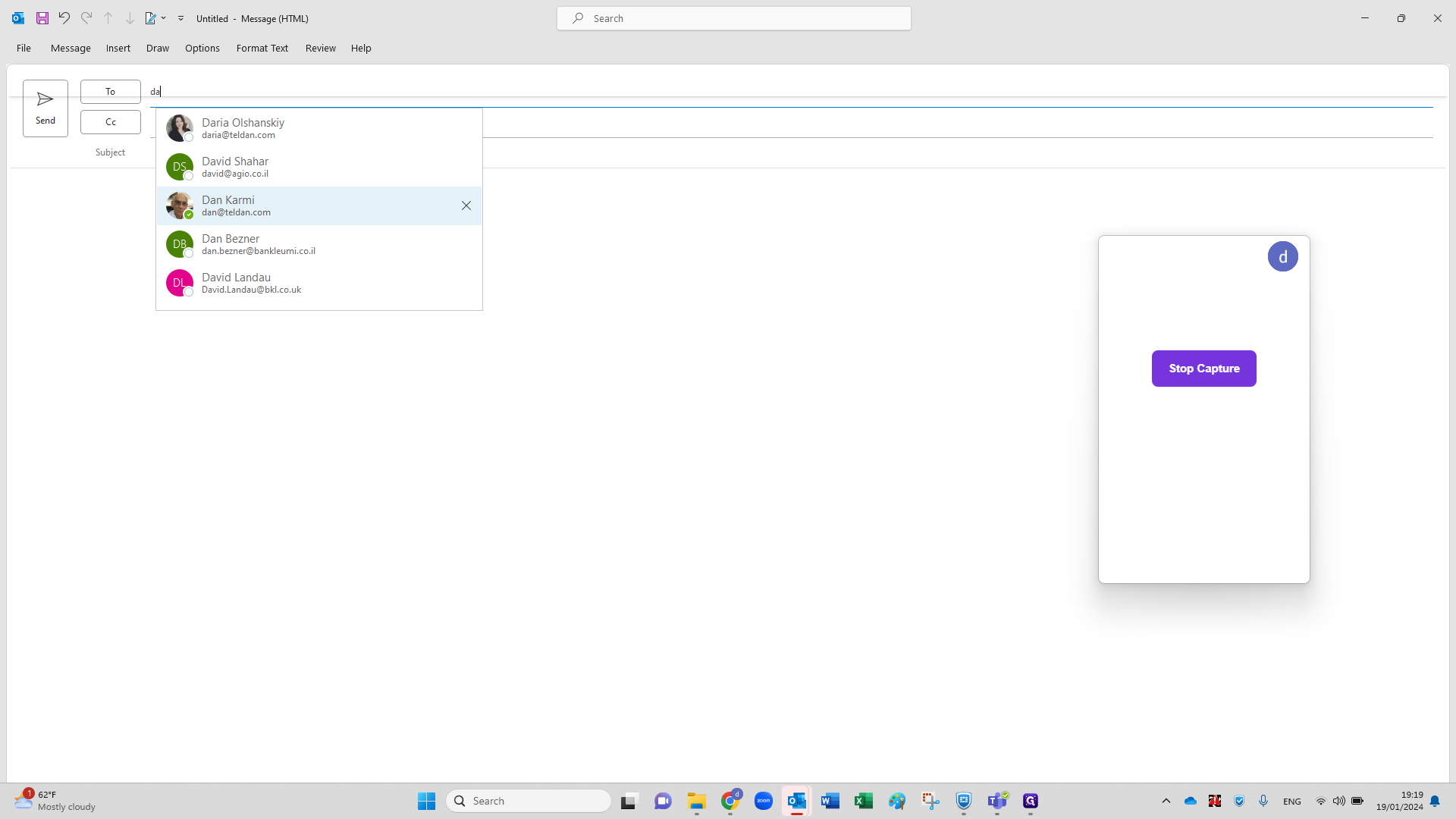Click the Outlook app icon in title bar
Viewport: 1456px width, 819px height.
[18, 18]
